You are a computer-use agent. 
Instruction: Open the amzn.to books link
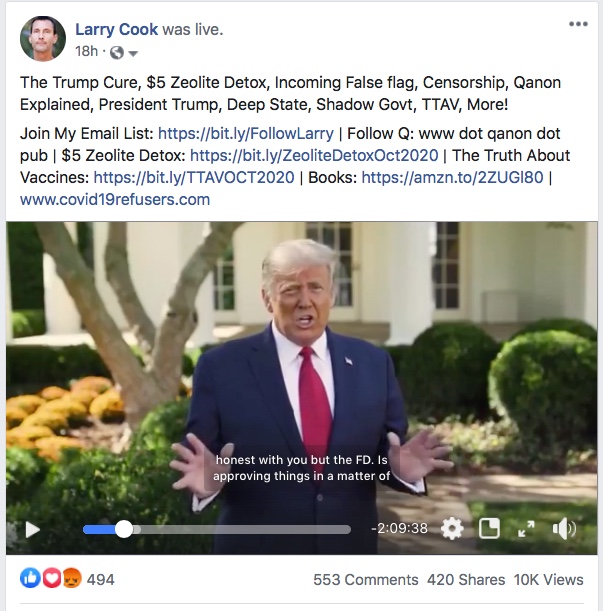point(452,178)
